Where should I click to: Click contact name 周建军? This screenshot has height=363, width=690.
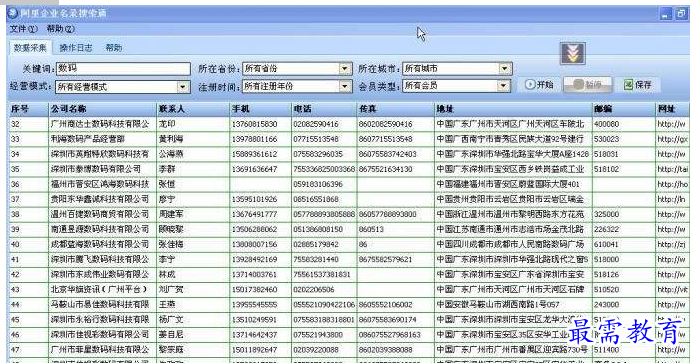171,214
